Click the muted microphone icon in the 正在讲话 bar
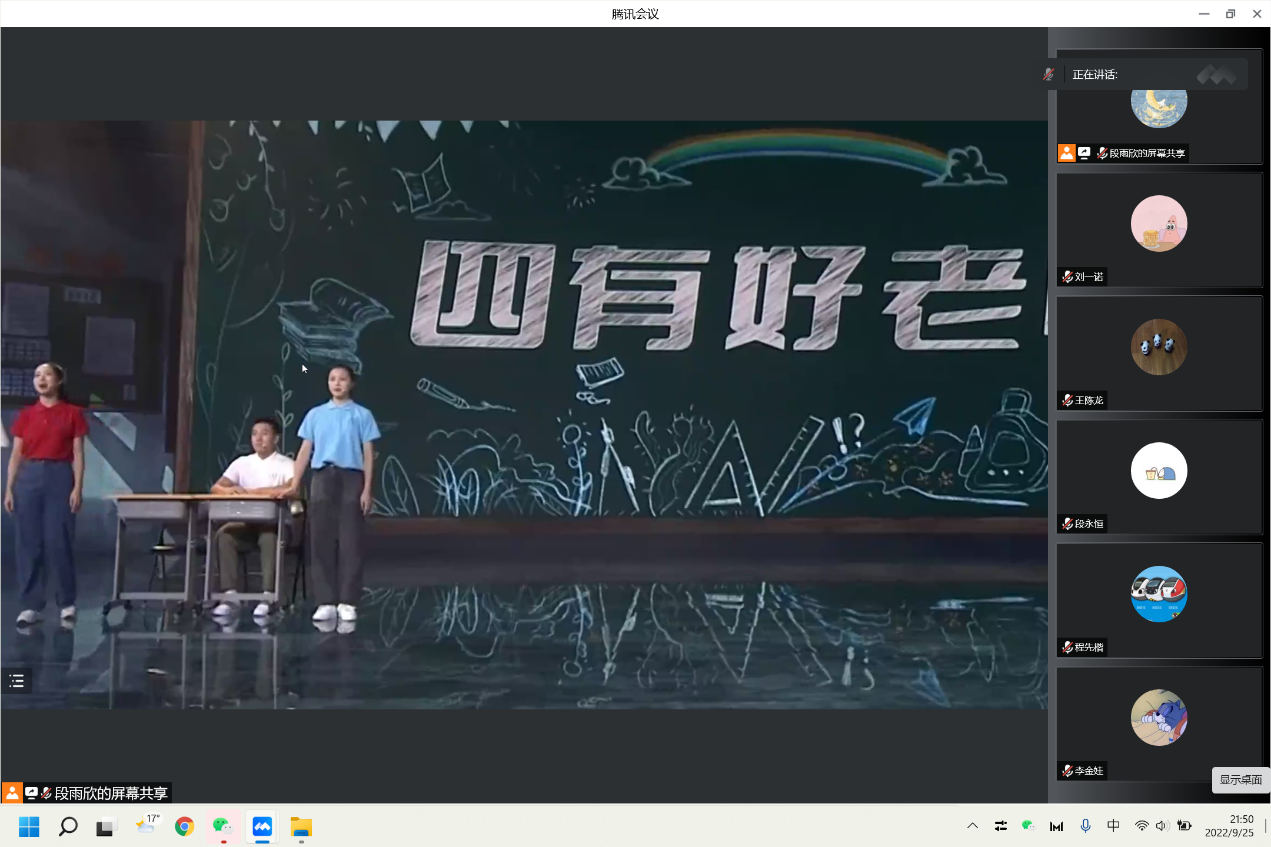1271x847 pixels. coord(1049,73)
